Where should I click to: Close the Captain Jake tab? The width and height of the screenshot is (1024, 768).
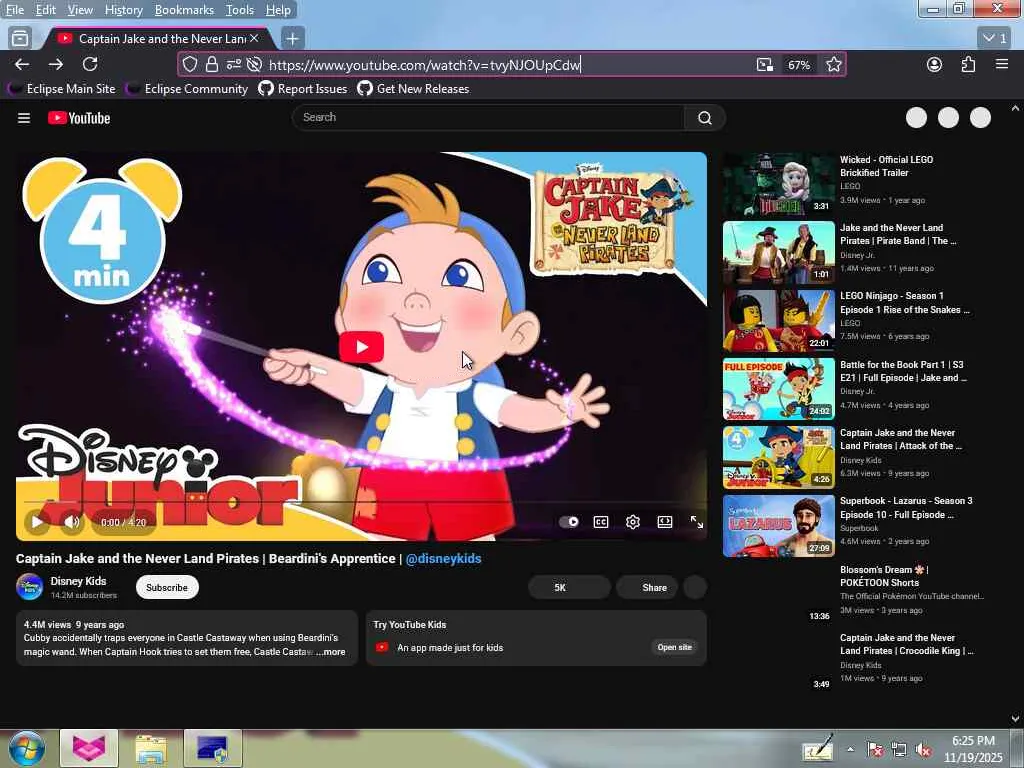click(254, 39)
